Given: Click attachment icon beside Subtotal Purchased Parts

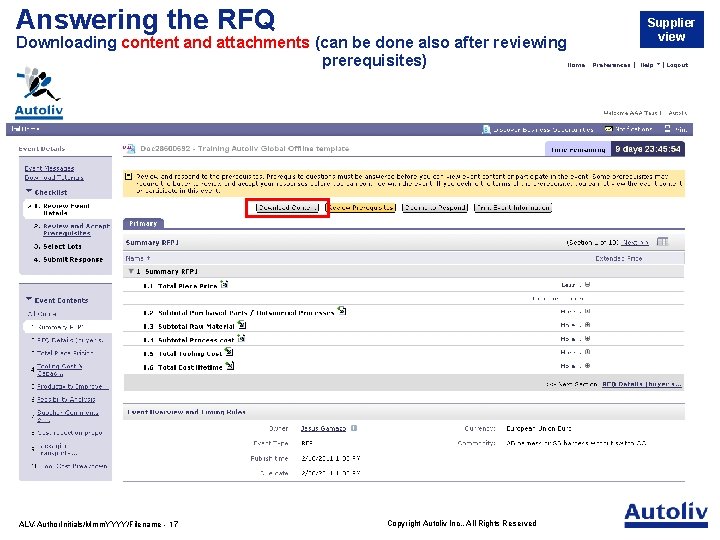Looking at the screenshot, I should tap(342, 311).
